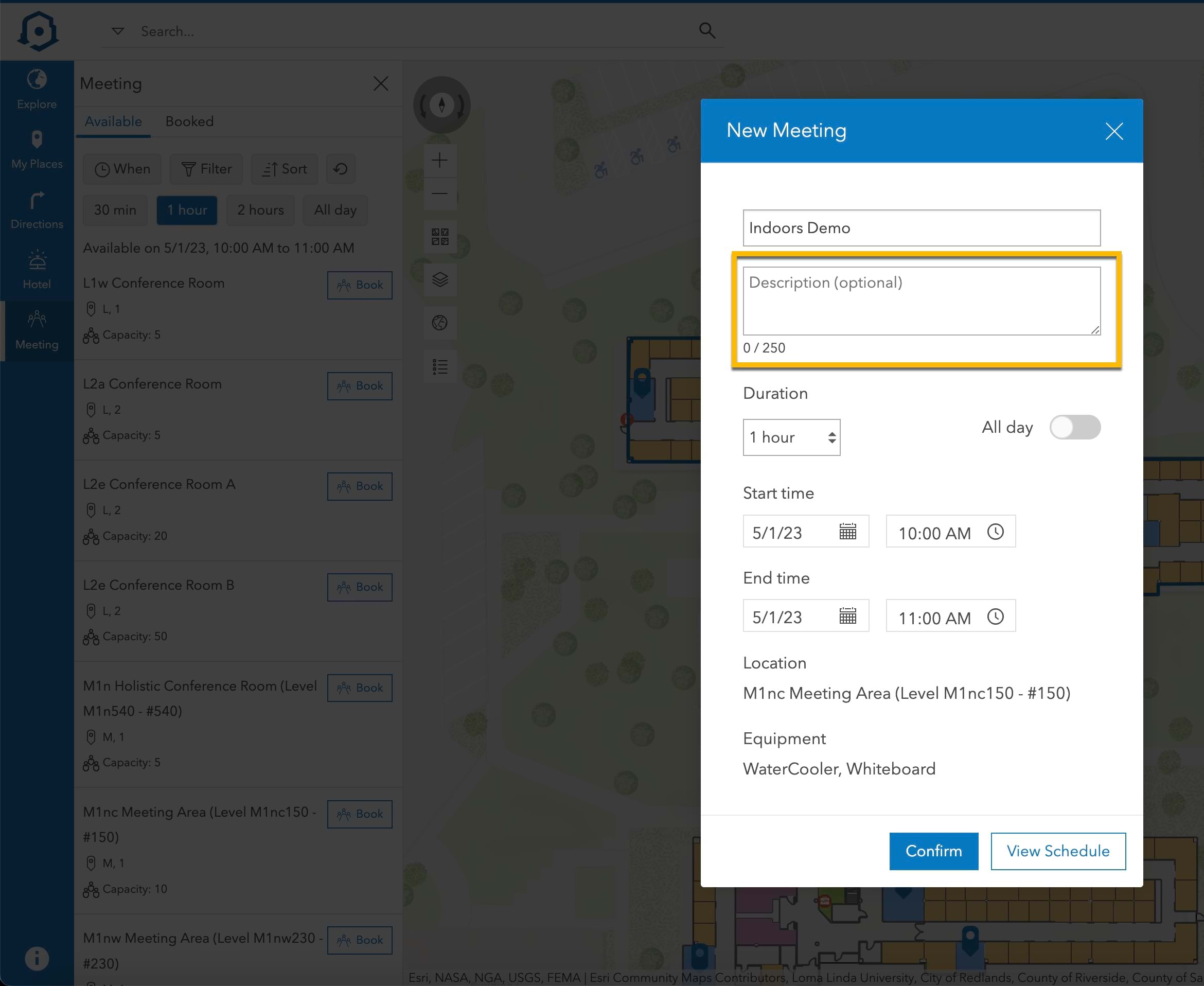Switch to the Booked tab
This screenshot has height=986, width=1204.
pos(189,121)
